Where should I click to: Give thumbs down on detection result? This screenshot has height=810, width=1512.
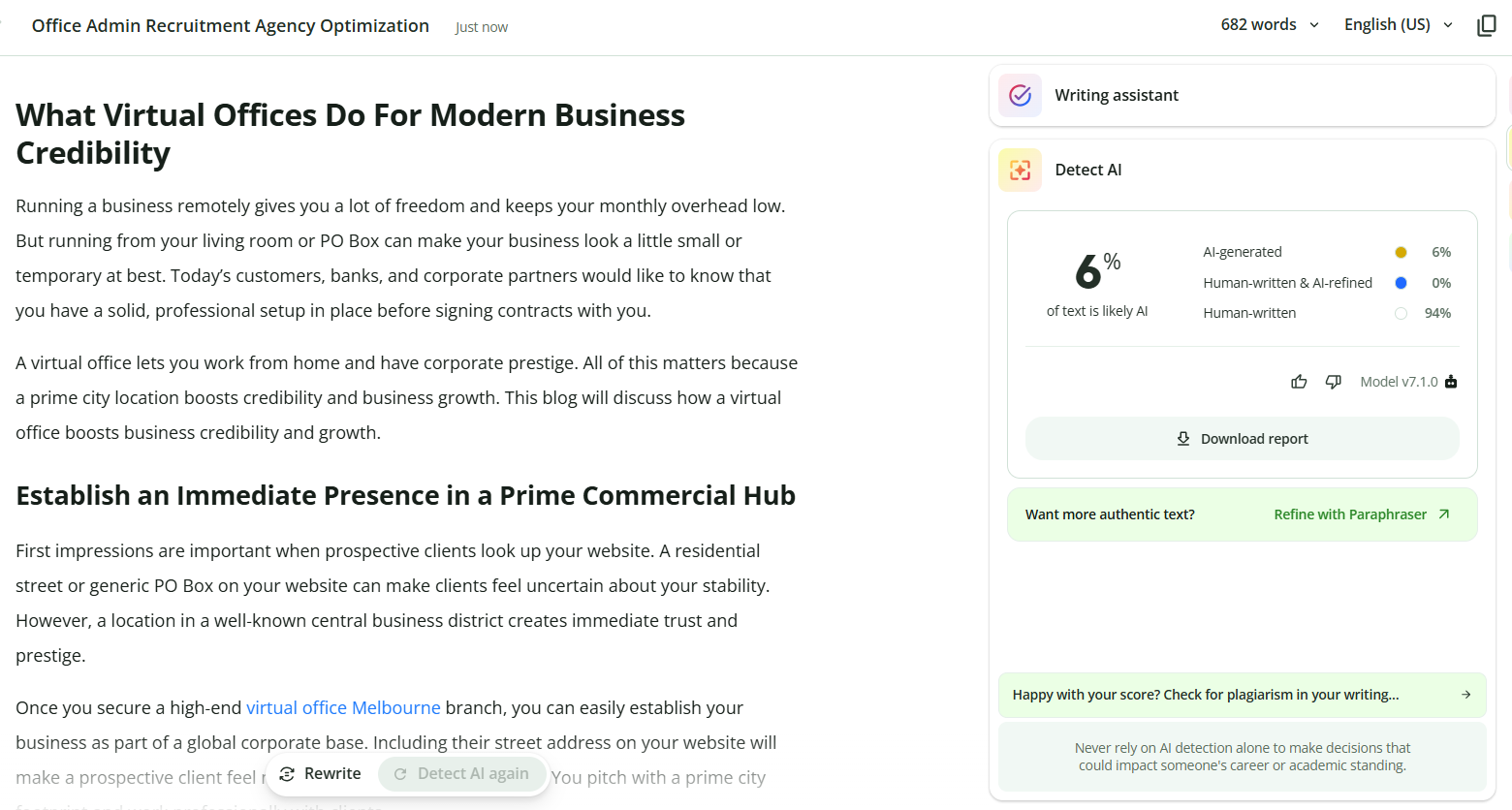click(1334, 382)
